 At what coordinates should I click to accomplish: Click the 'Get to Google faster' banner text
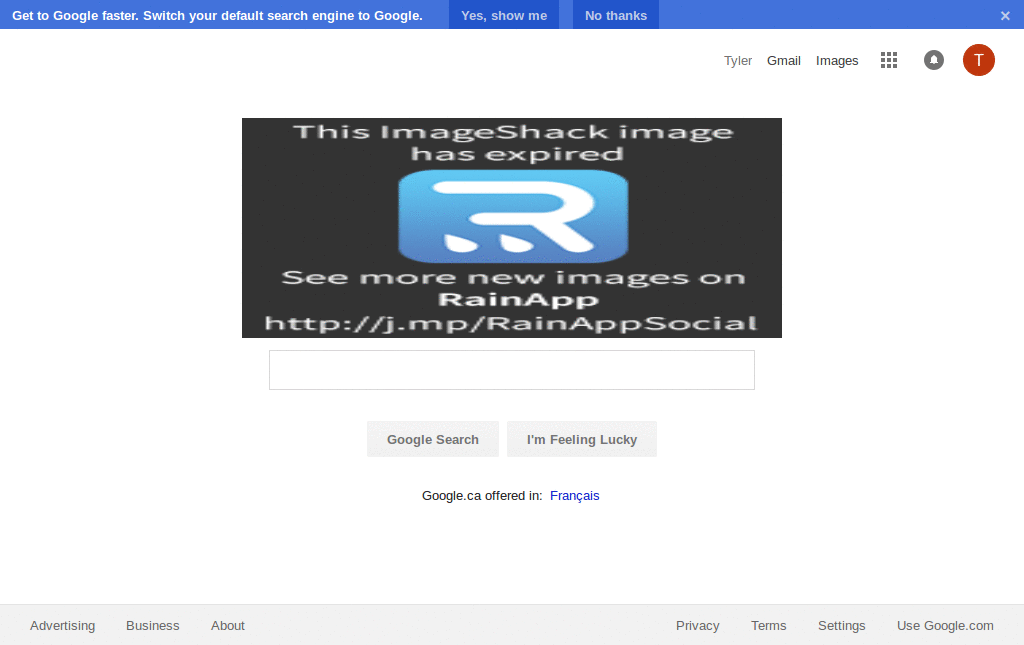click(217, 16)
